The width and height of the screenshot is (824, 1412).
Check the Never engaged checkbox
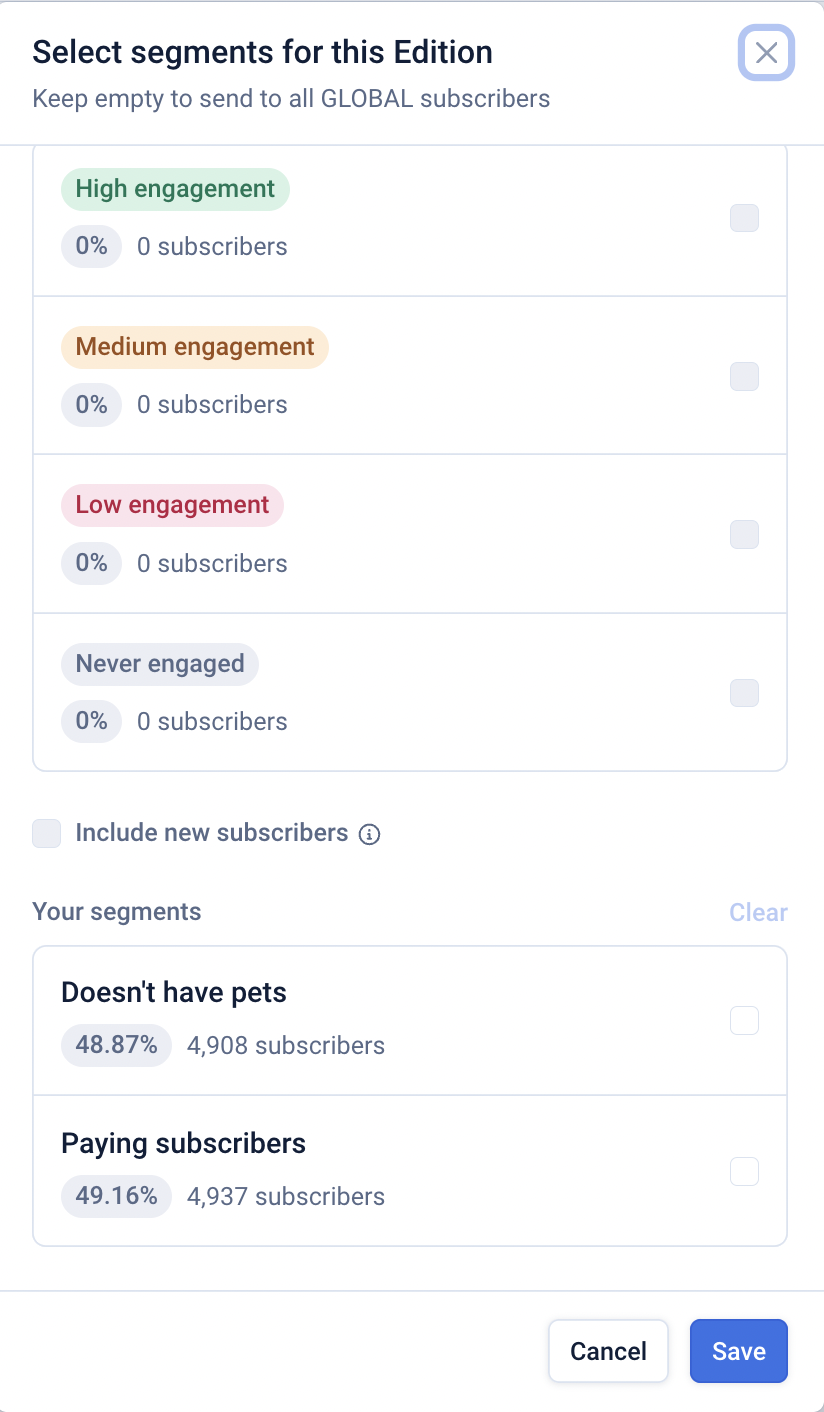(x=744, y=693)
